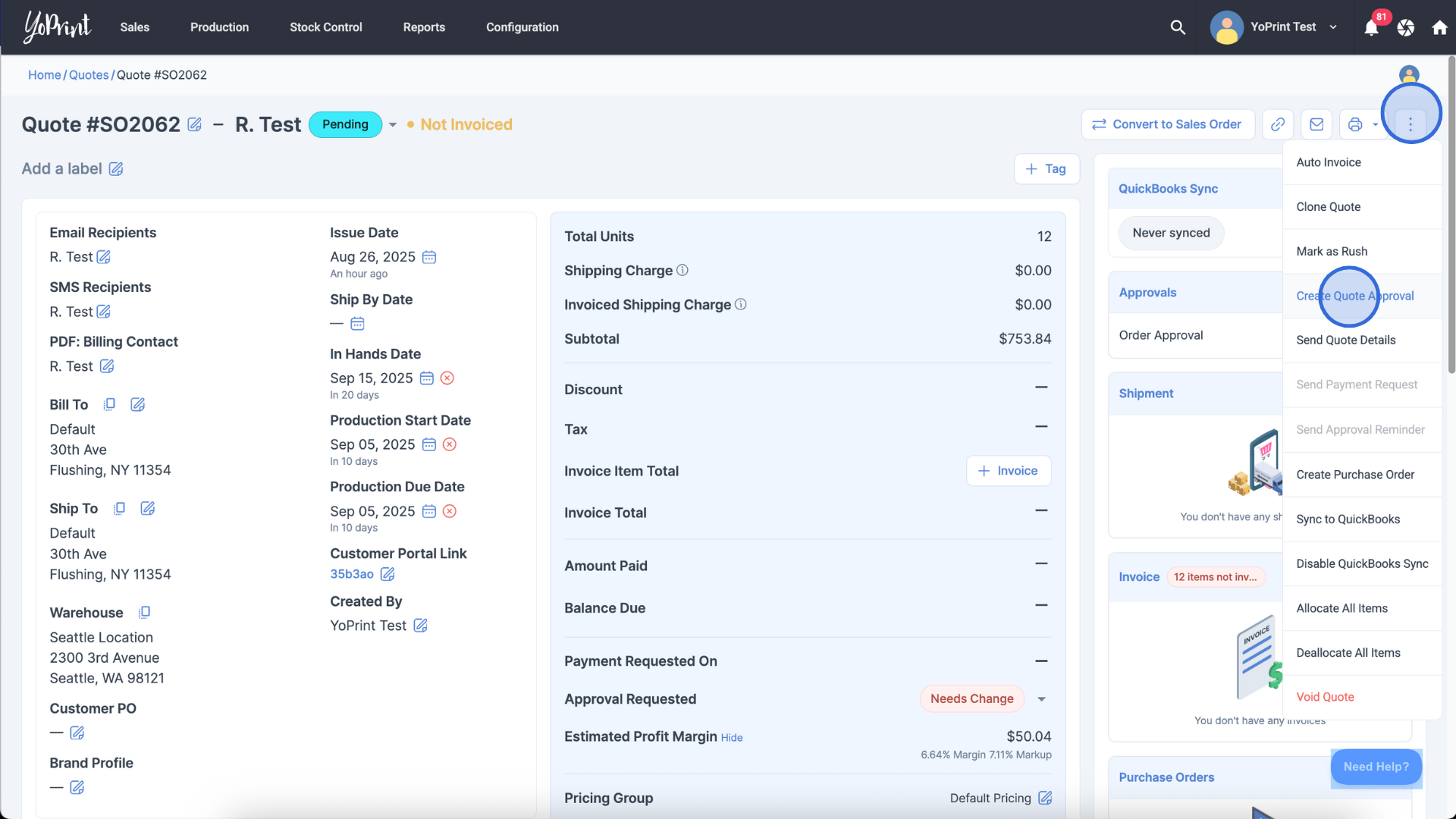
Task: Click the home icon in top bar
Action: (x=1439, y=28)
